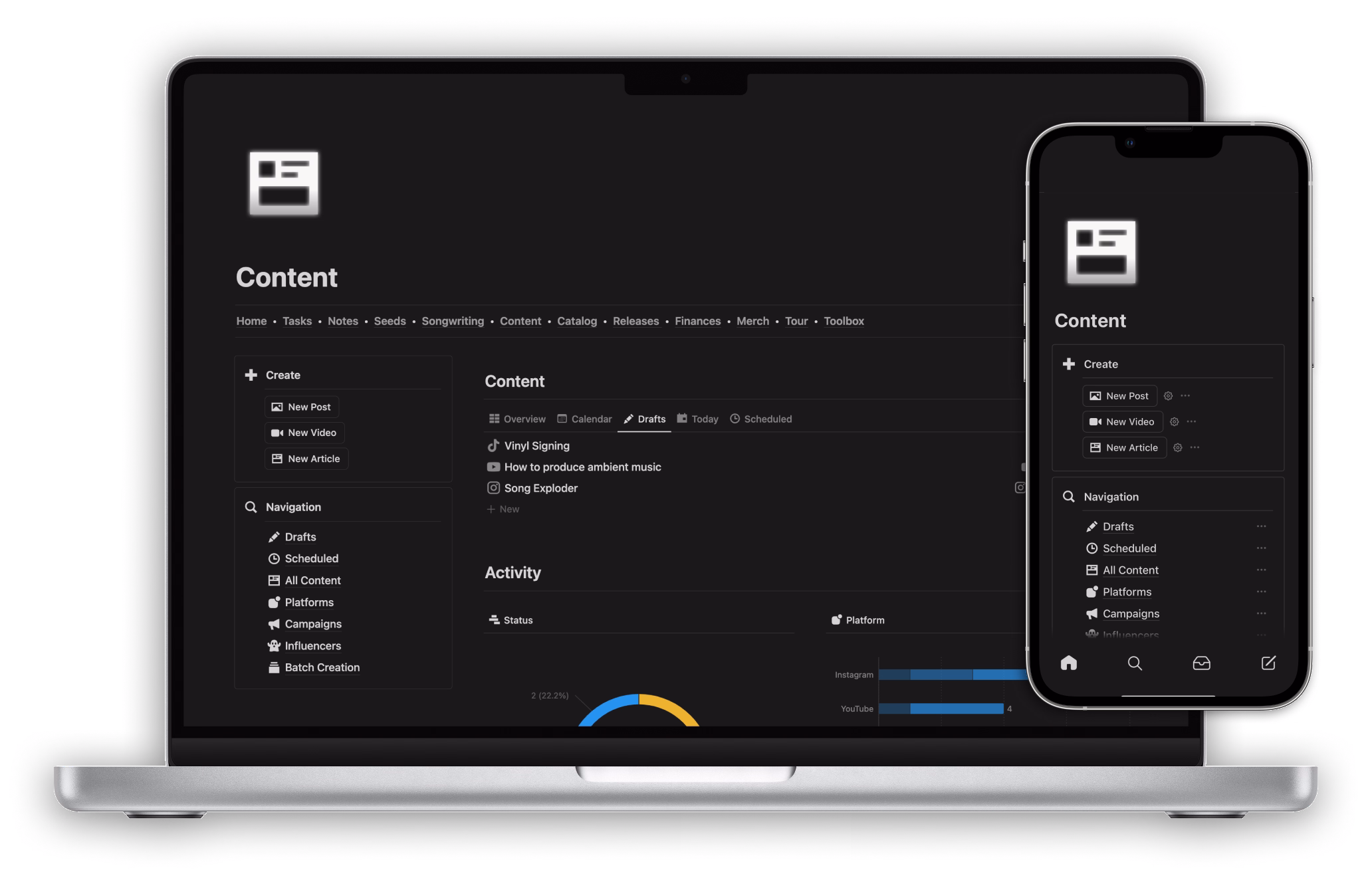The height and width of the screenshot is (872, 1372).
Task: Click plus icon next to laptop Create heading
Action: point(251,375)
